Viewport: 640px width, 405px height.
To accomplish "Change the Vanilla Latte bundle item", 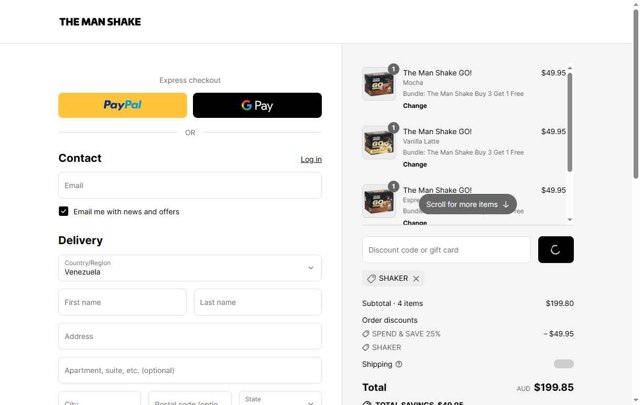I will (x=415, y=165).
